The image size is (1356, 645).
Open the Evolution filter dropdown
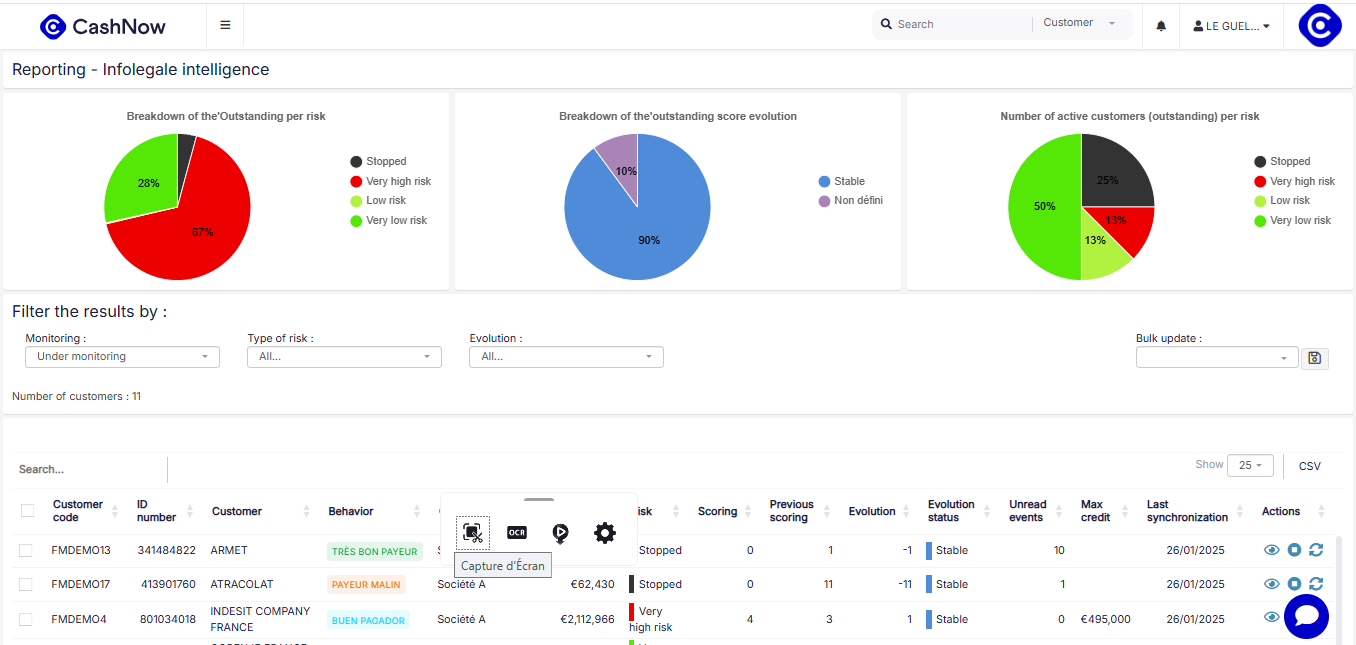coord(566,357)
